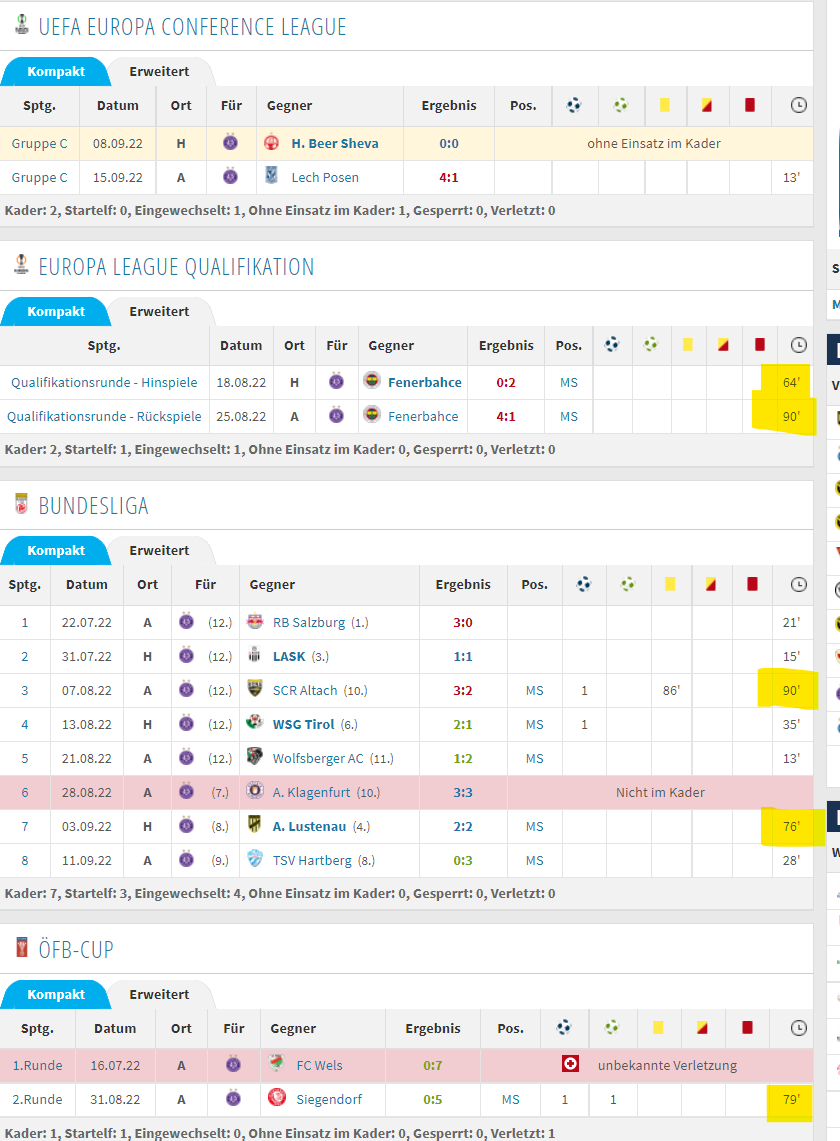The image size is (840, 1141).
Task: Open Erweitert tab under Europa League Qualifikation
Action: (159, 311)
